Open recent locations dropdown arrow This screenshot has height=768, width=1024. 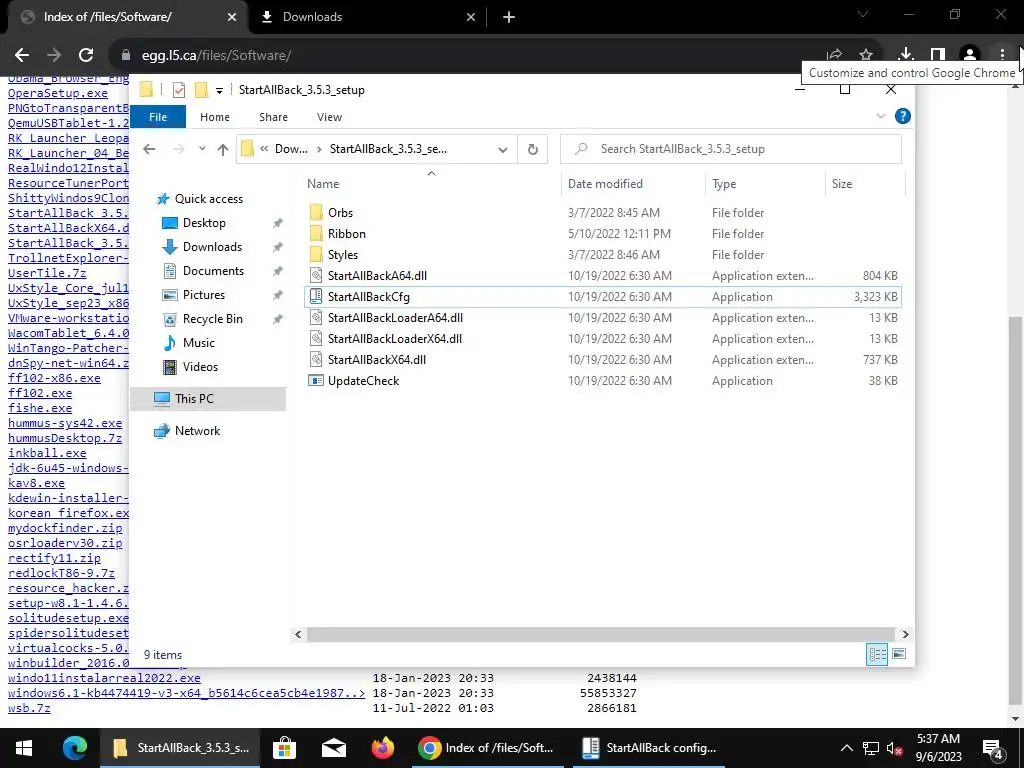click(202, 149)
